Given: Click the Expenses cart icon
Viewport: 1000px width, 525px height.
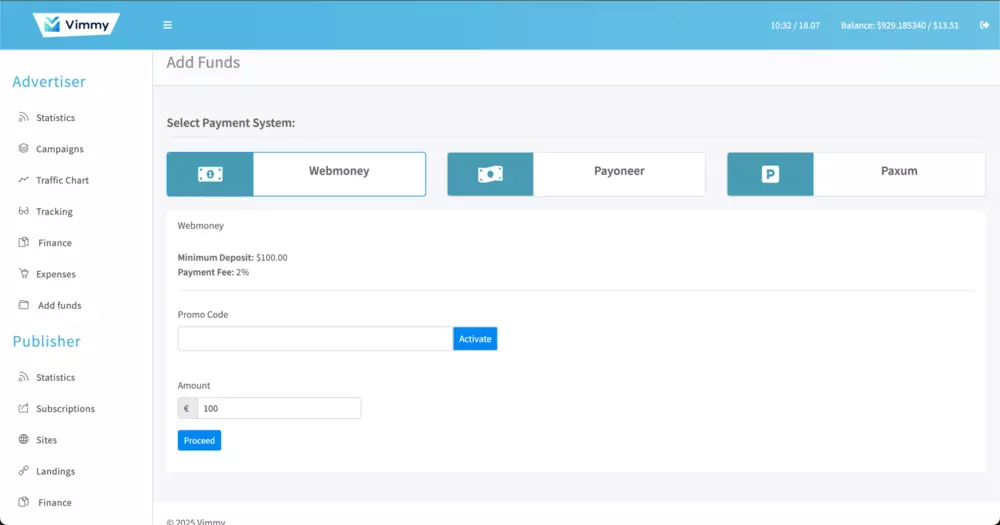Looking at the screenshot, I should click(24, 274).
